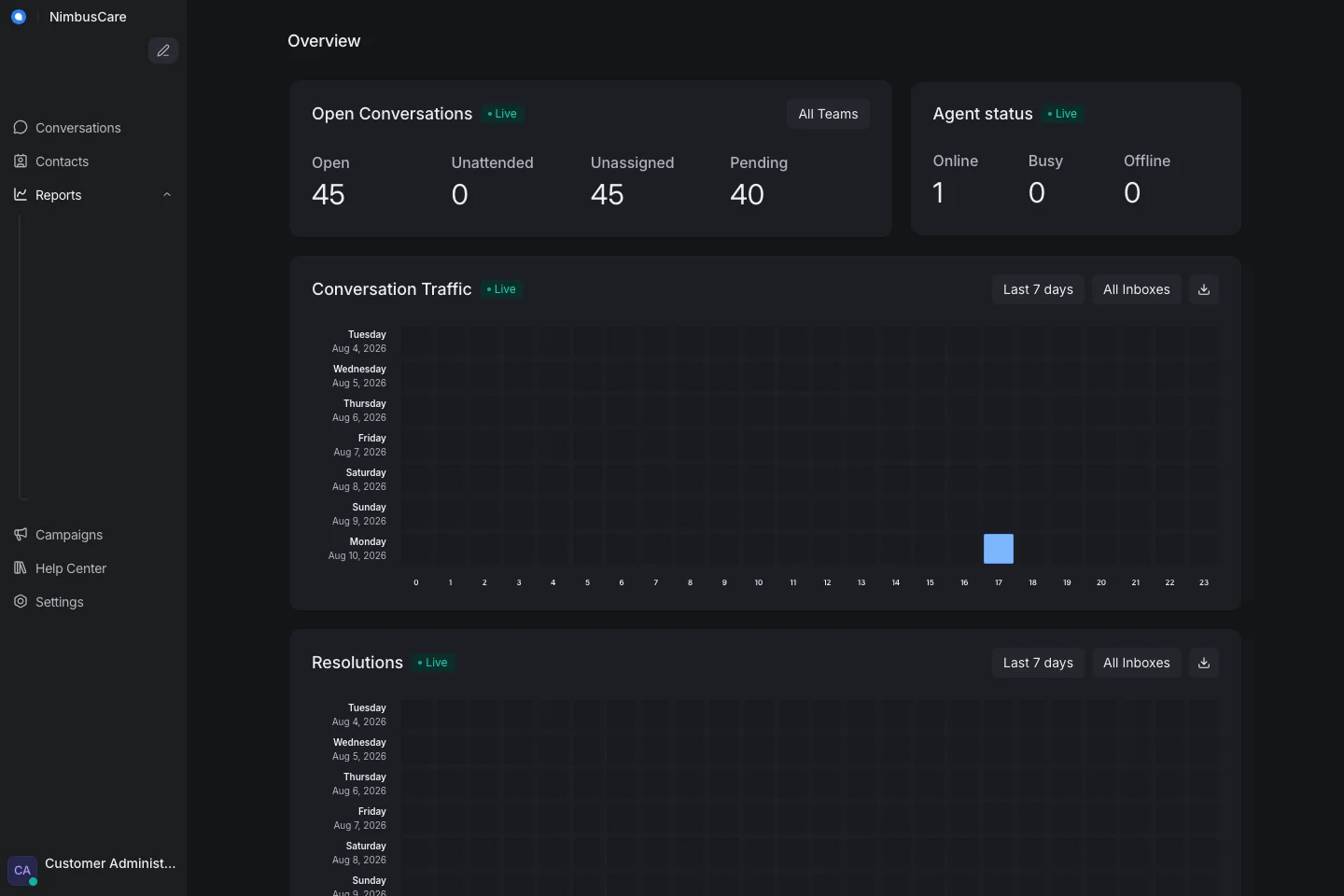Open the All Teams filter dropdown
The image size is (1344, 896).
[828, 114]
